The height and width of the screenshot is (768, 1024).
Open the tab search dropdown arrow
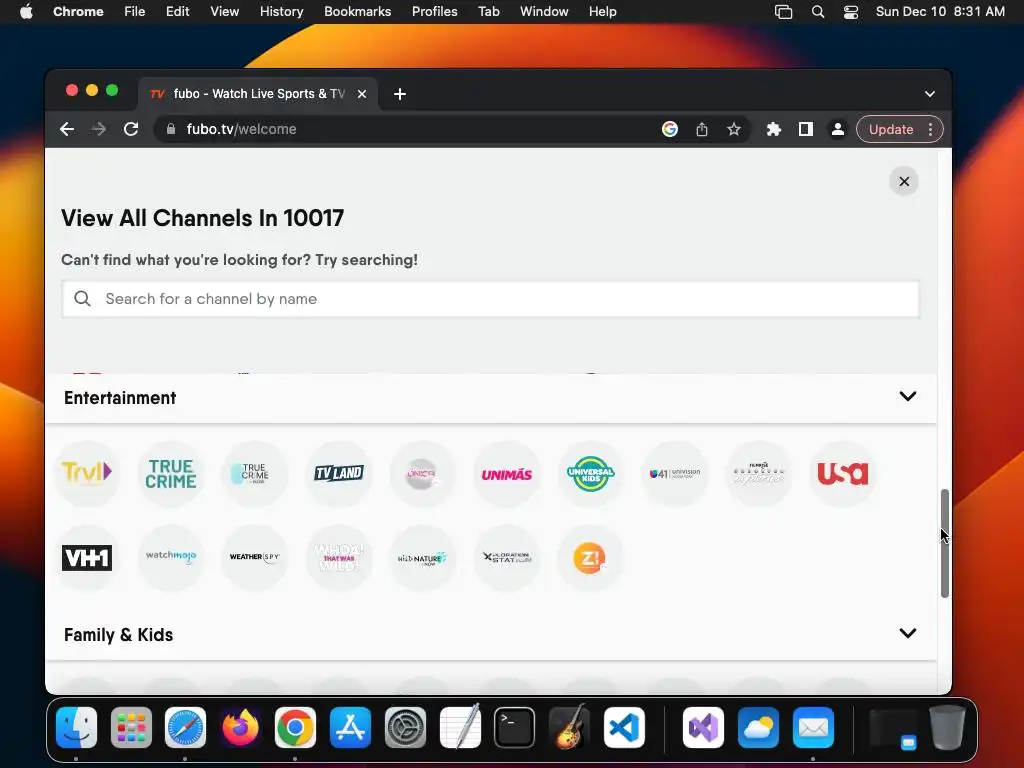(930, 94)
